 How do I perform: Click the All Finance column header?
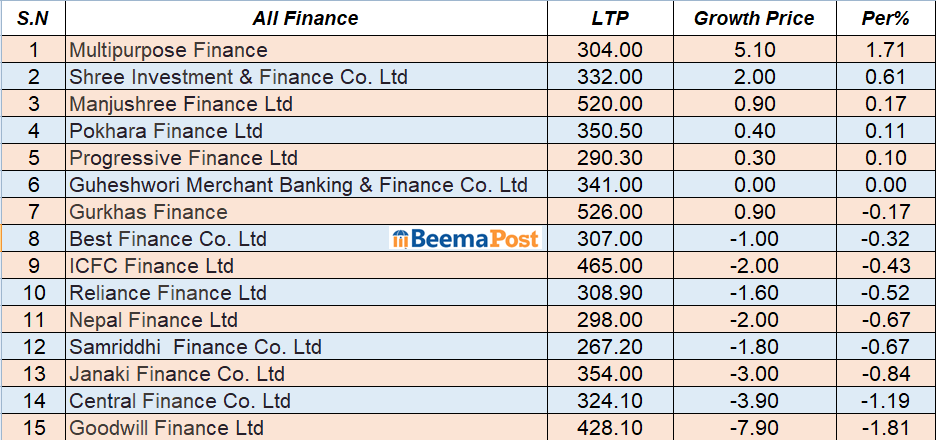(x=305, y=18)
